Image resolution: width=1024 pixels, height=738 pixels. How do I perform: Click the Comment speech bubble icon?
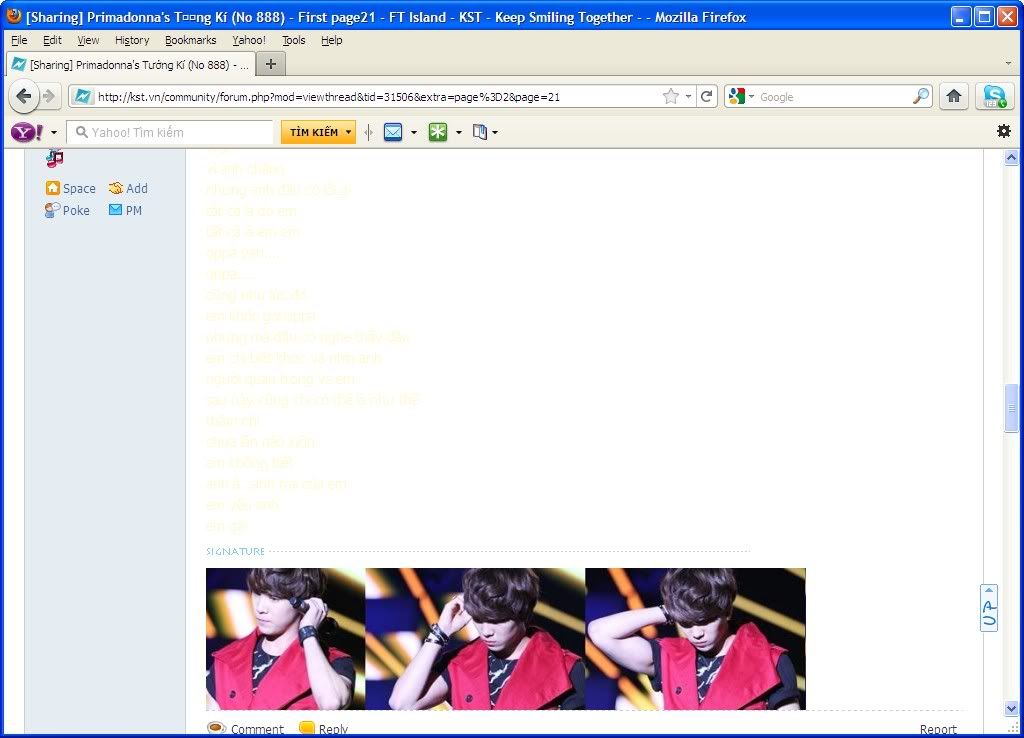216,728
